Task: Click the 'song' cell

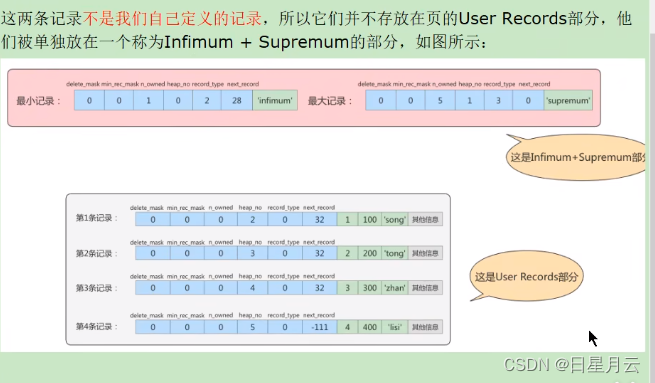Action: point(395,219)
